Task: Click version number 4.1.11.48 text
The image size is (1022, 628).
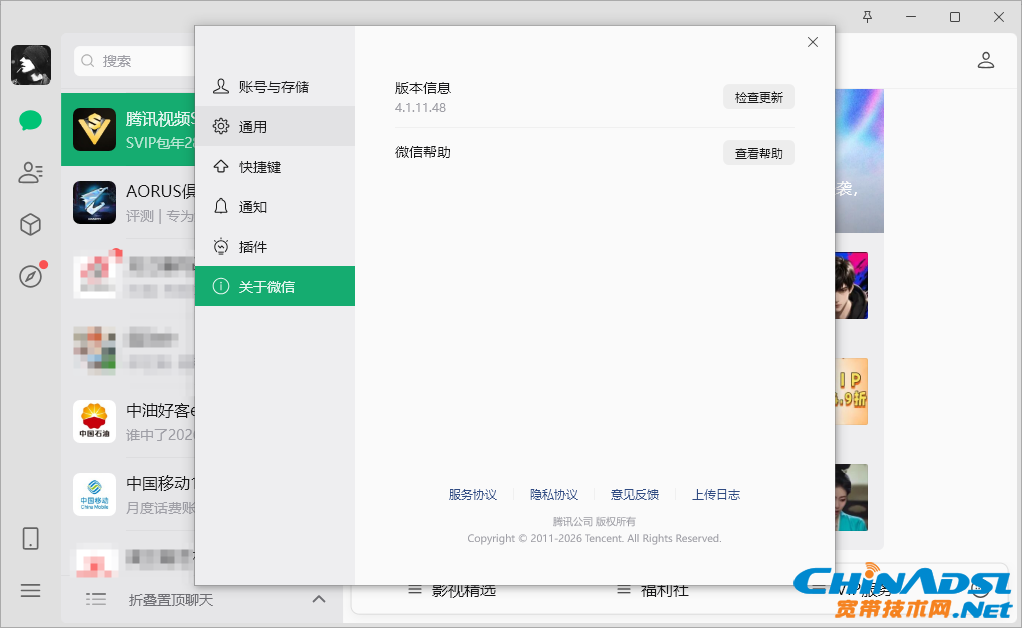Action: [x=420, y=107]
